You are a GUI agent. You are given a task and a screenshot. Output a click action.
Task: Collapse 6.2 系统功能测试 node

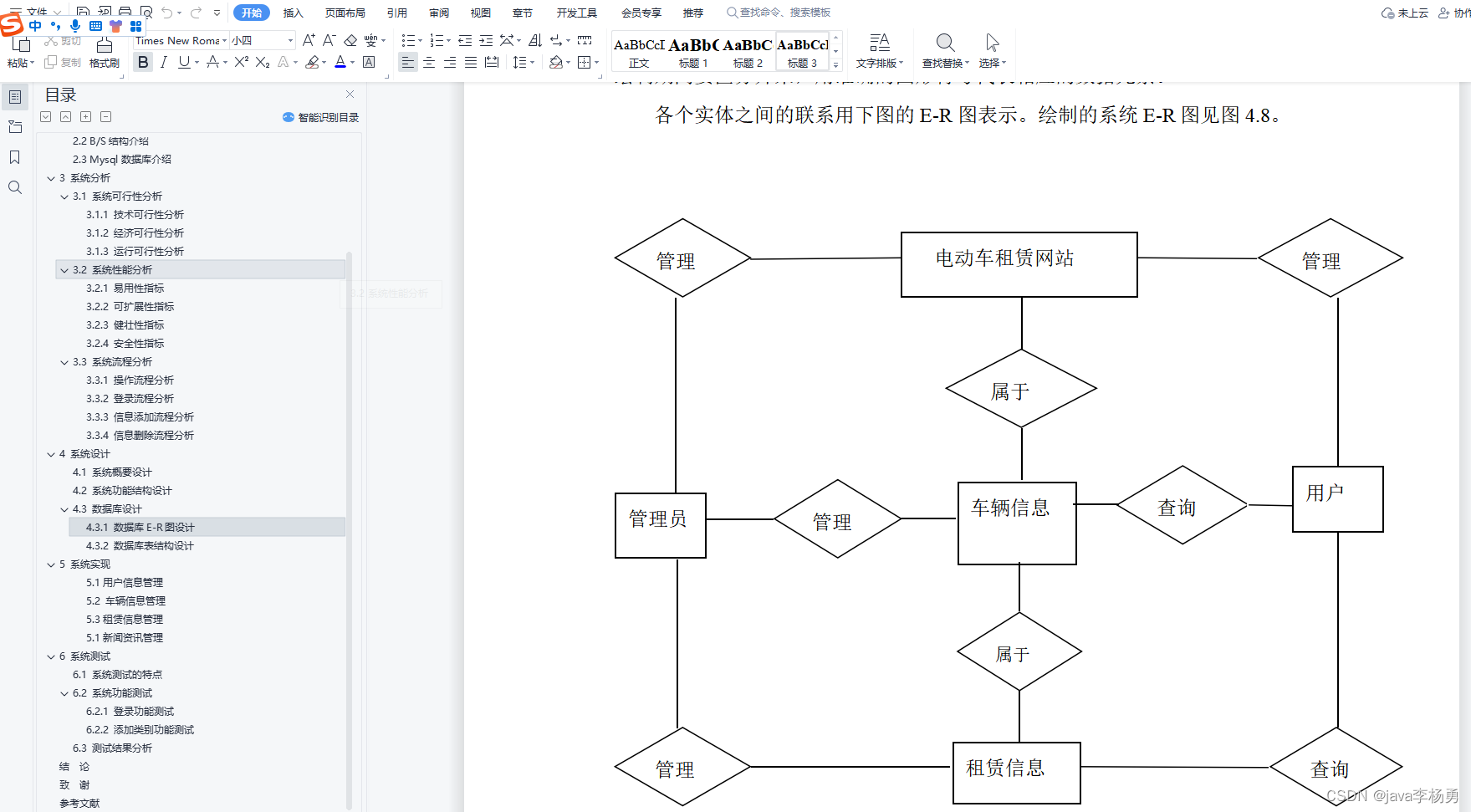64,693
